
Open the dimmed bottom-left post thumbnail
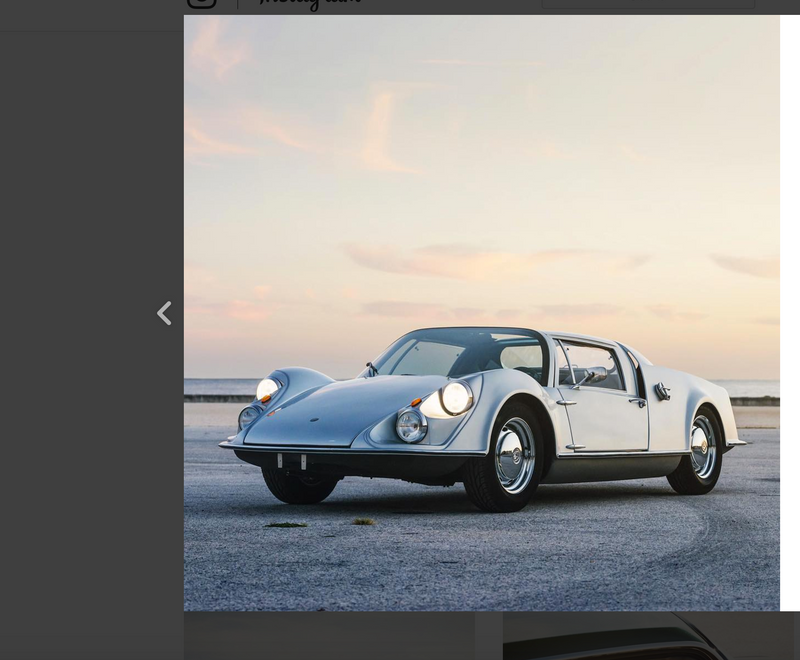pyautogui.click(x=329, y=636)
